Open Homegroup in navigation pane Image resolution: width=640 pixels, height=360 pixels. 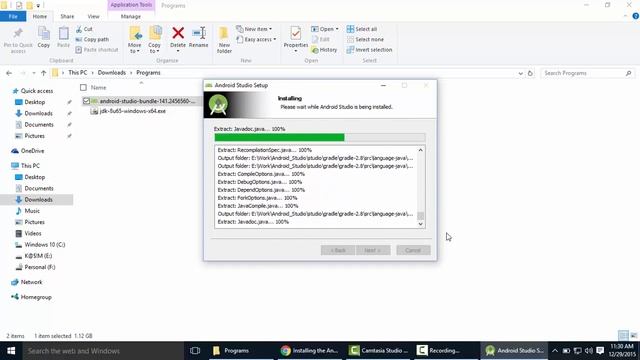coord(36,297)
